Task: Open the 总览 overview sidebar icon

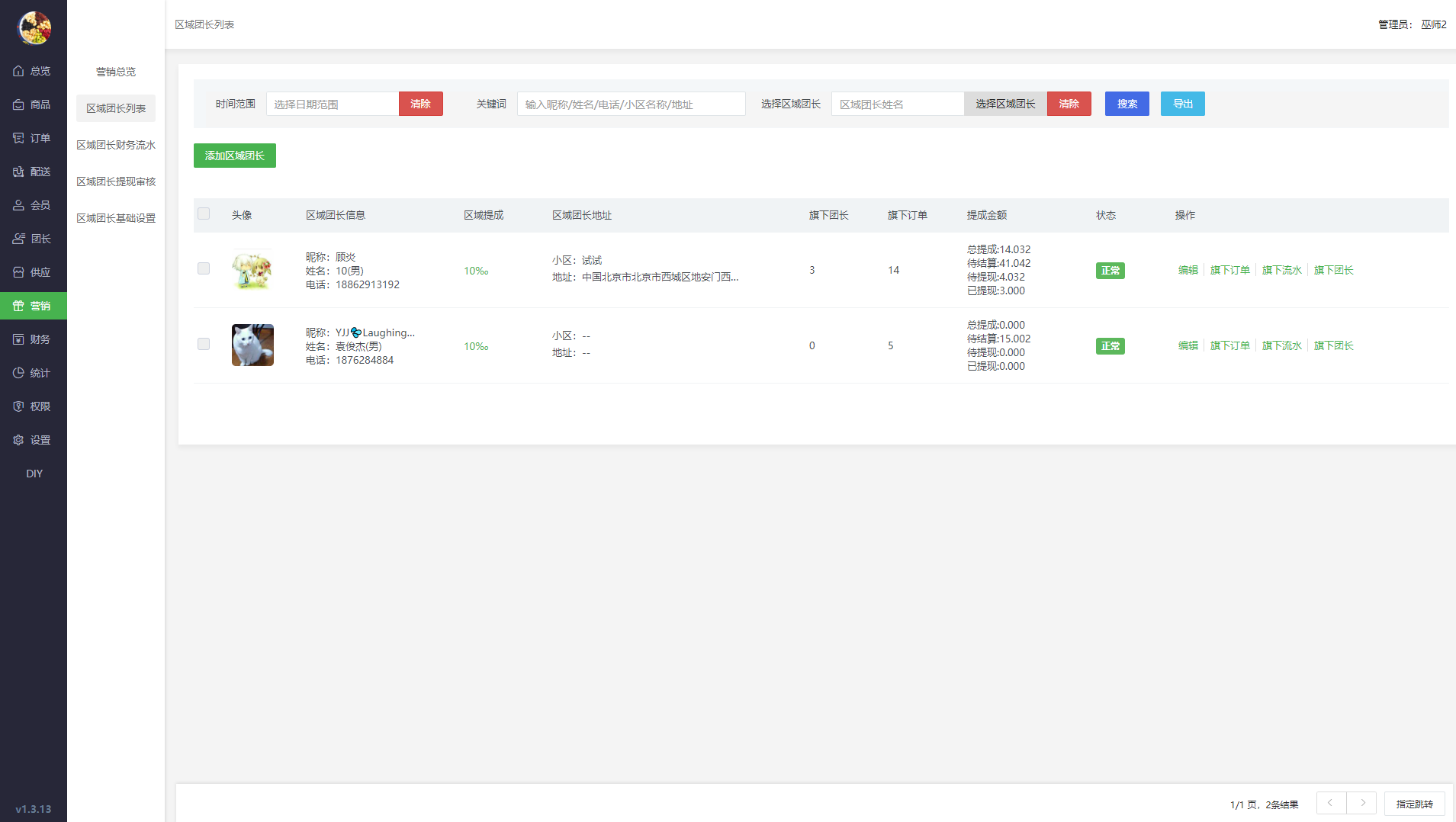Action: (19, 71)
